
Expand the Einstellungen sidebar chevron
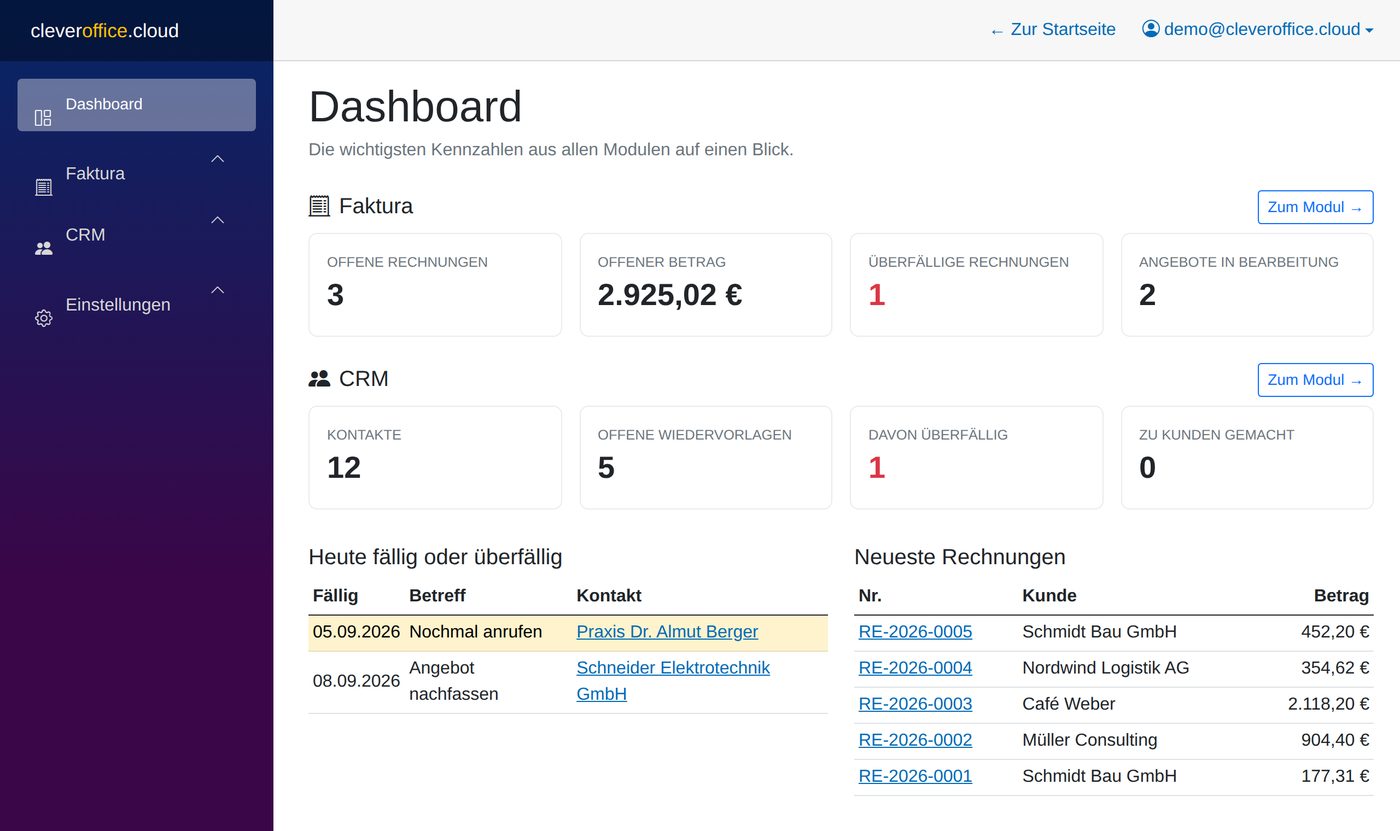click(217, 289)
